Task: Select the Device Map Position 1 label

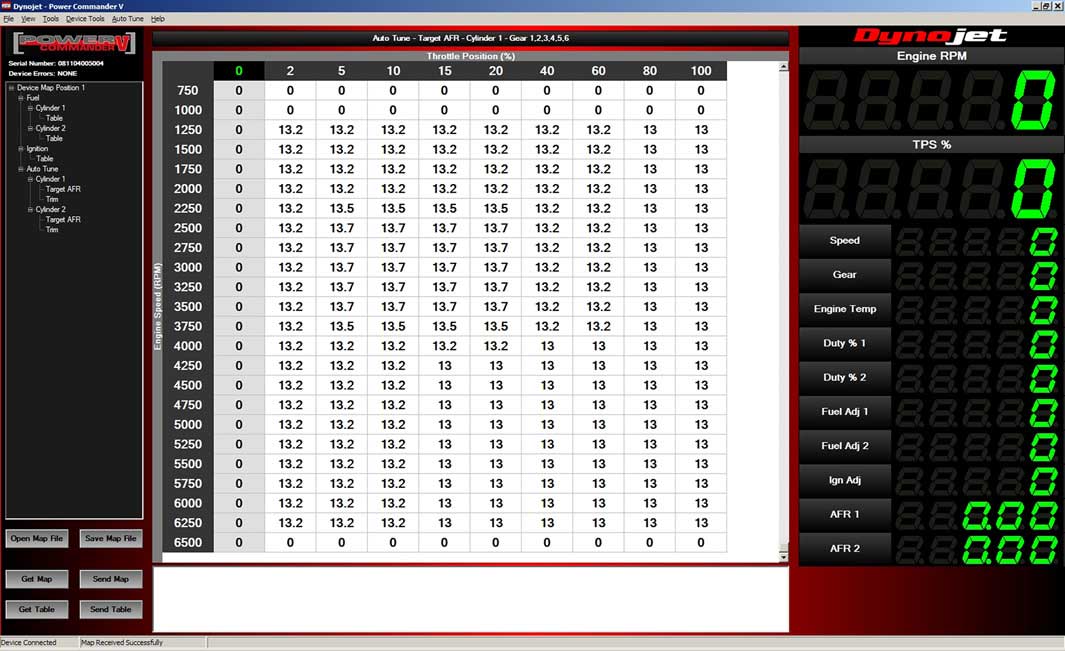Action: (51, 88)
